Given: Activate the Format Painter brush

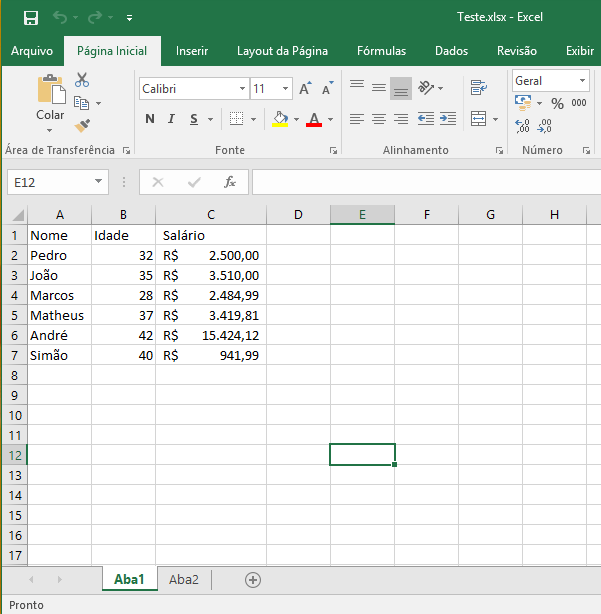Looking at the screenshot, I should (82, 126).
